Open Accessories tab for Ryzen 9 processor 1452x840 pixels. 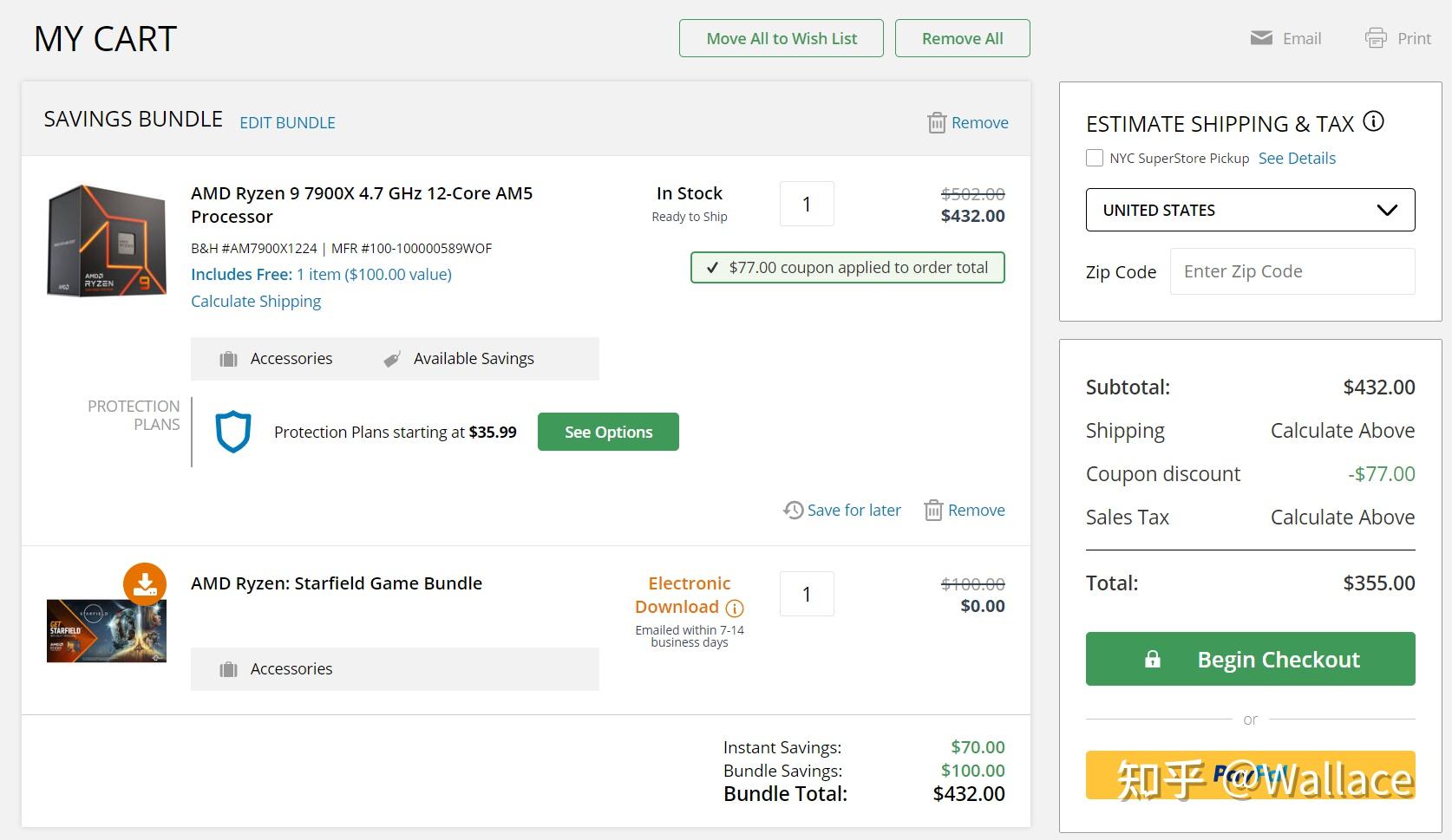click(x=277, y=359)
